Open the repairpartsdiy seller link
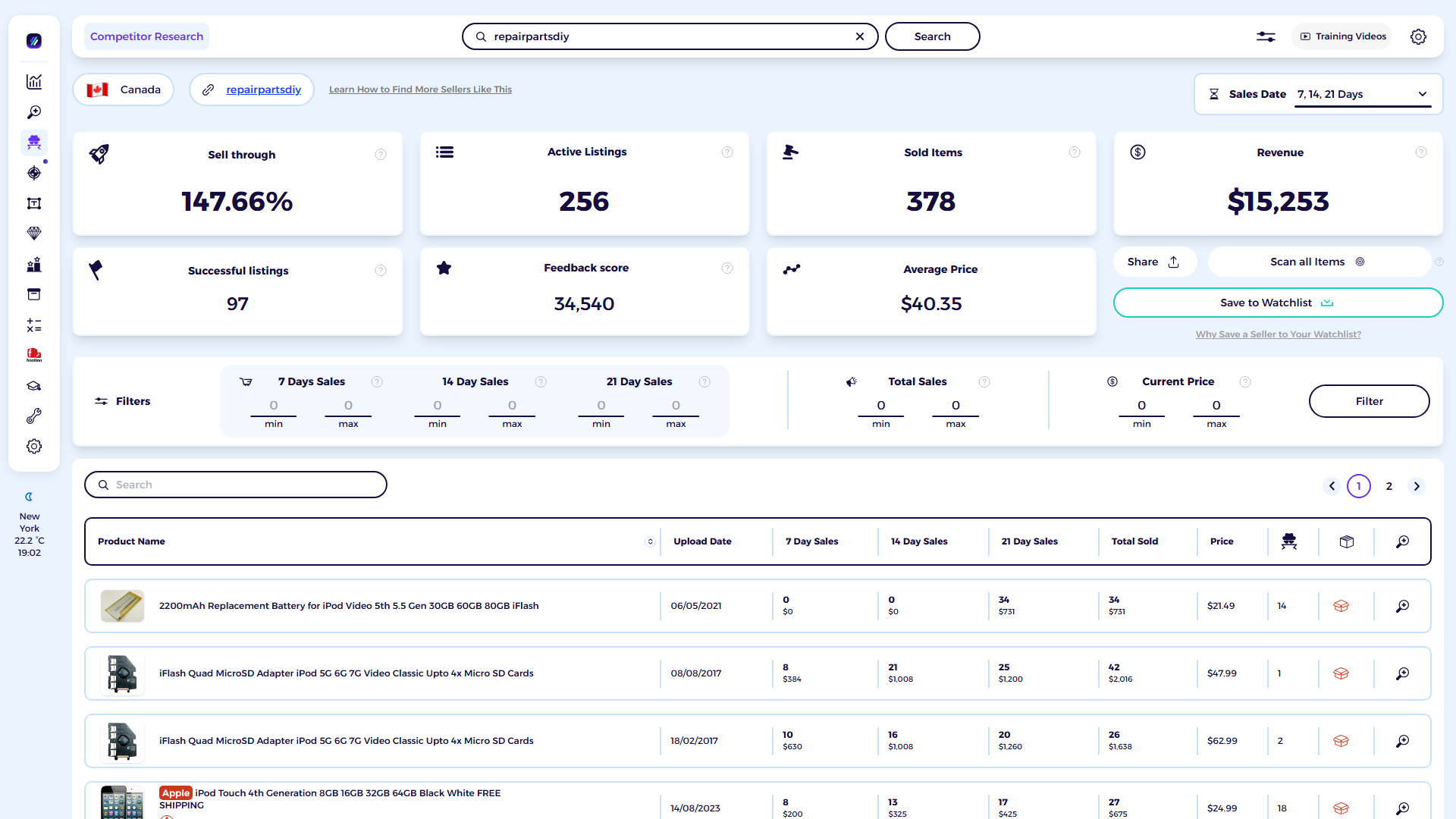1456x819 pixels. tap(263, 89)
